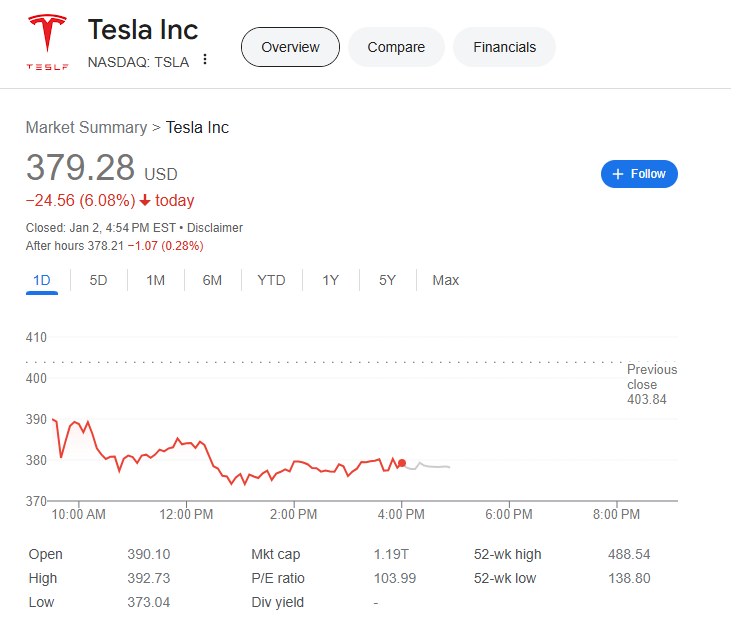The width and height of the screenshot is (731, 621).
Task: Open the Disclaimer link
Action: pyautogui.click(x=215, y=228)
